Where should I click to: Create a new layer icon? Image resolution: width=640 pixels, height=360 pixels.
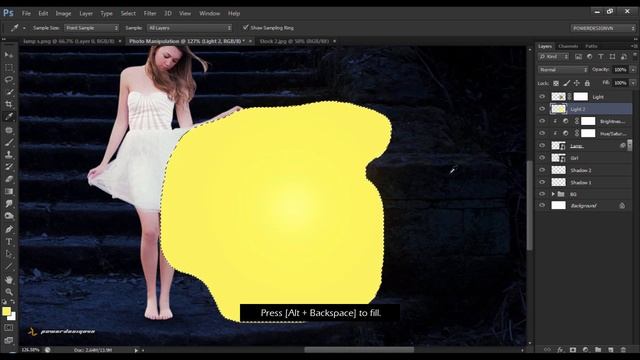coord(611,350)
